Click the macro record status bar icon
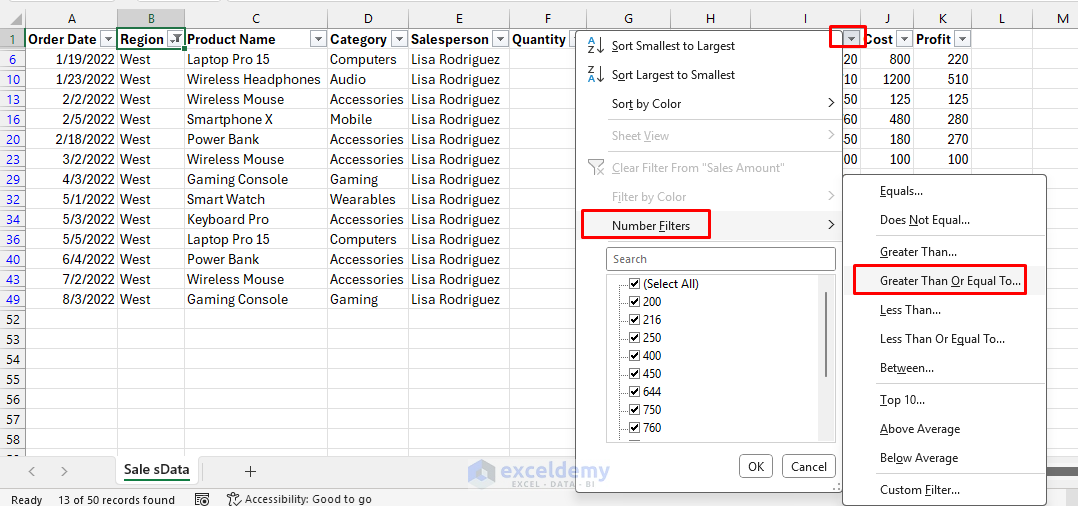The image size is (1078, 506). [x=201, y=500]
